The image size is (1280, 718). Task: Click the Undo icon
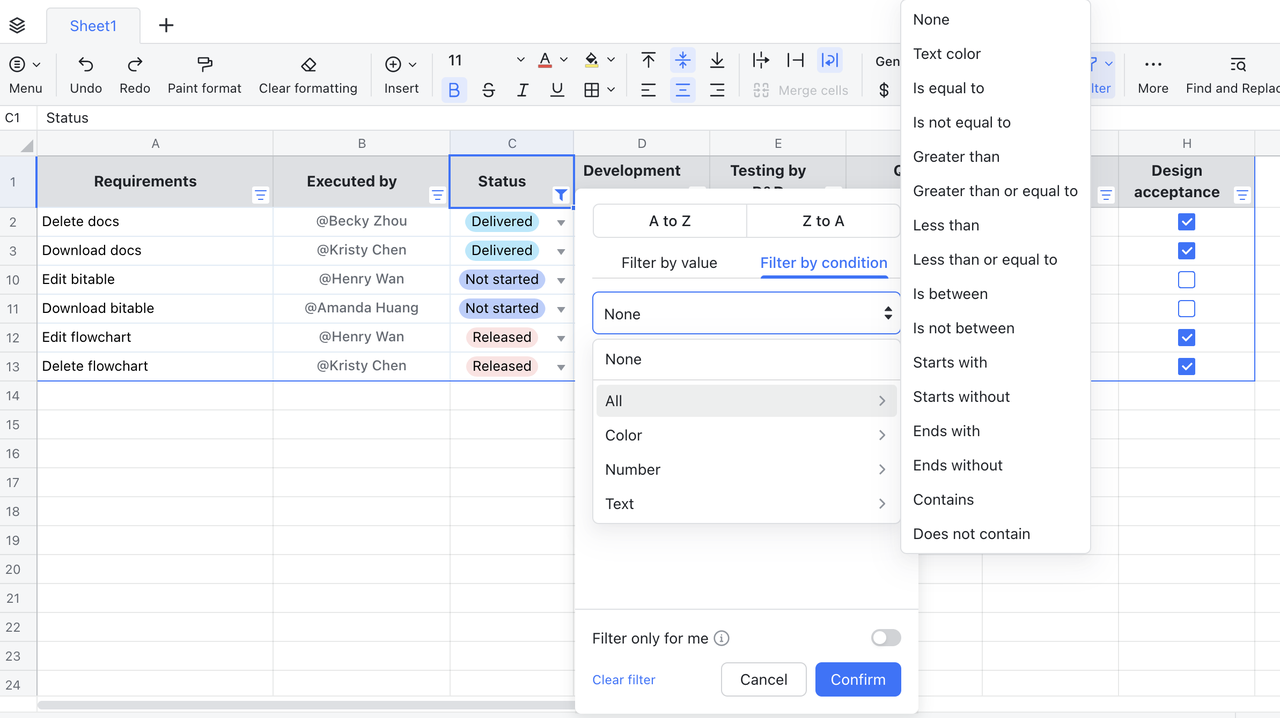pos(86,65)
